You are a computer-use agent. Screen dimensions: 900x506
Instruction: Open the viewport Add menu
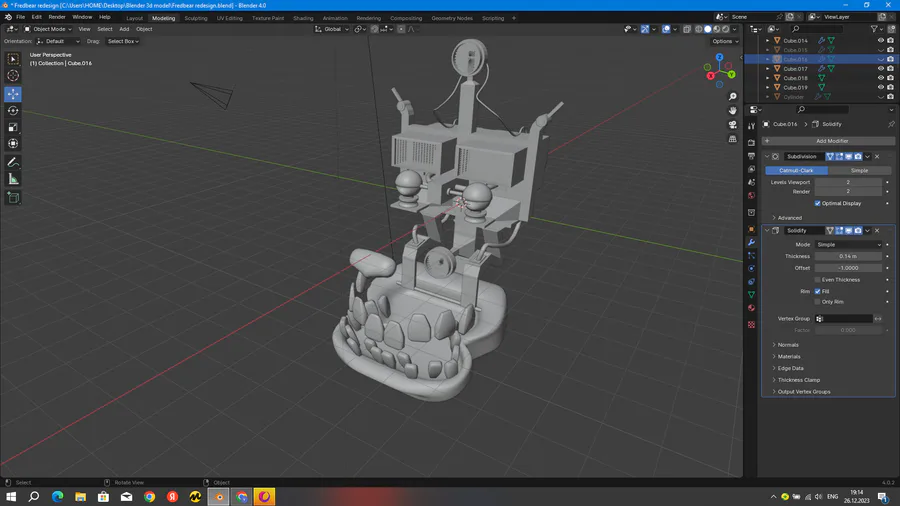[x=124, y=29]
